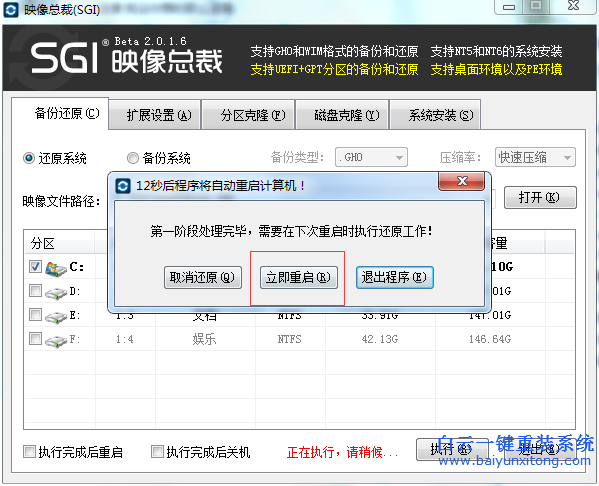
Task: Click the 打开 (K) button
Action: point(540,198)
